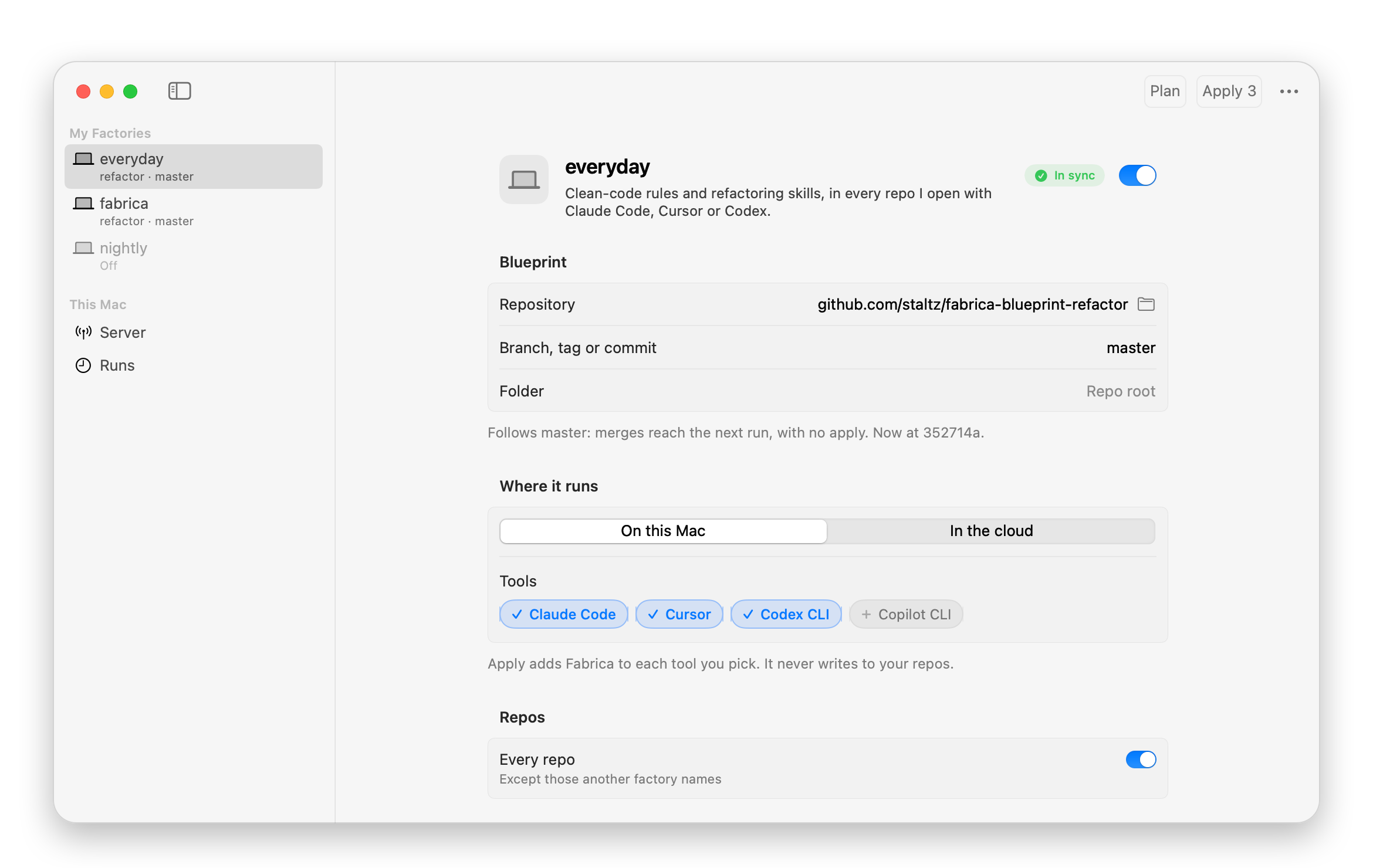This screenshot has width=1373, height=868.
Task: Select the everyday factory in sidebar
Action: (x=194, y=167)
